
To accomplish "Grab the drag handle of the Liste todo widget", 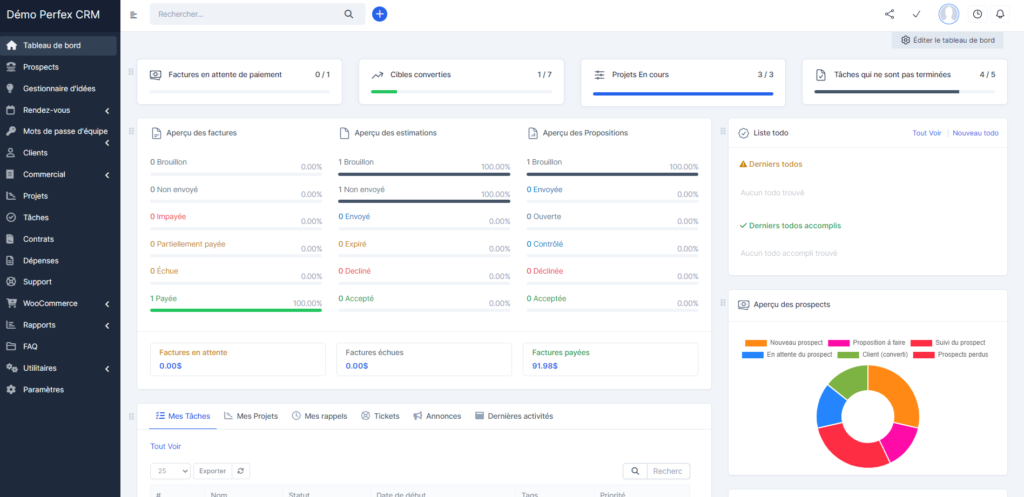I will [x=722, y=131].
